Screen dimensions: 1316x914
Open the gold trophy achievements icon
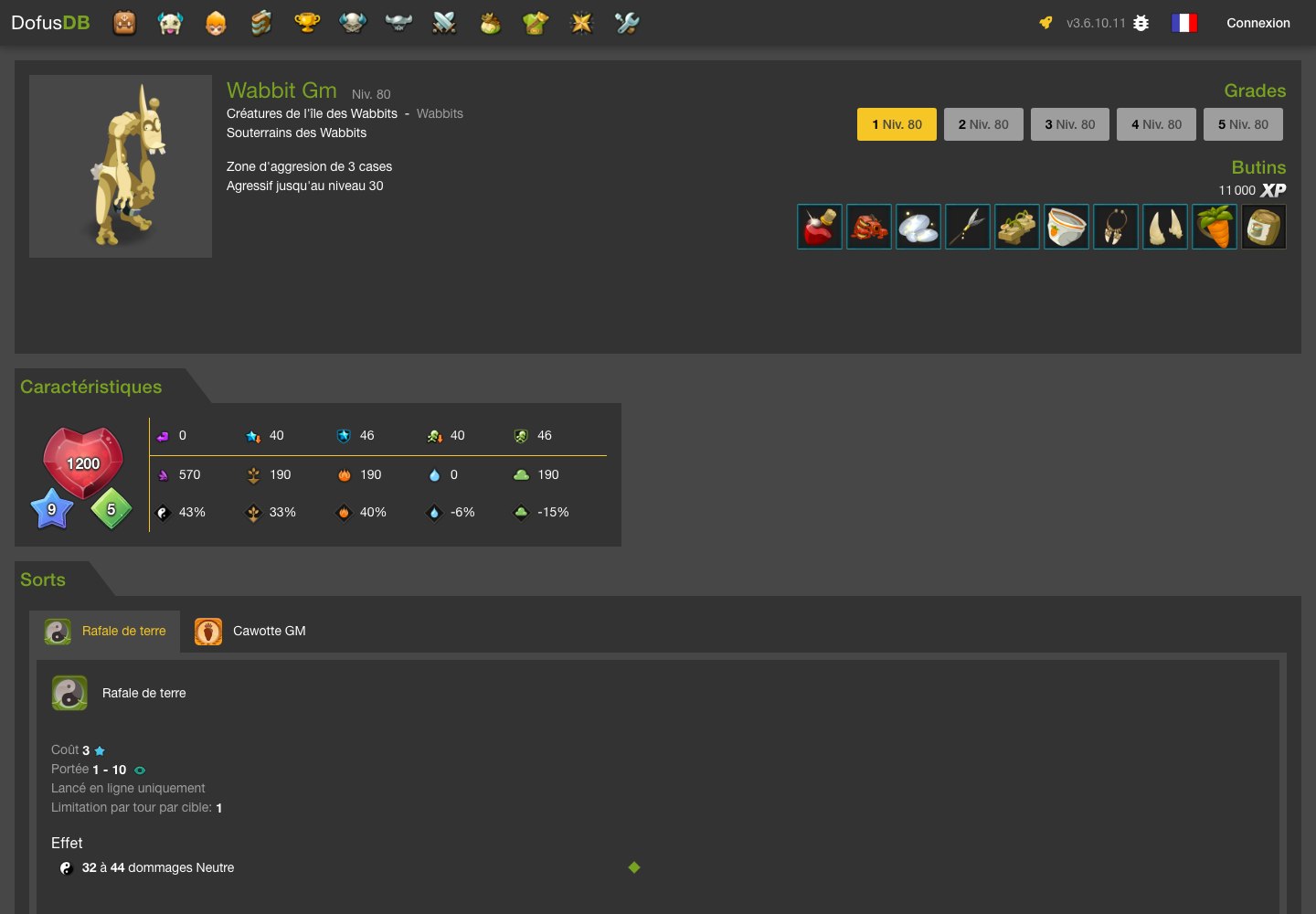tap(307, 23)
